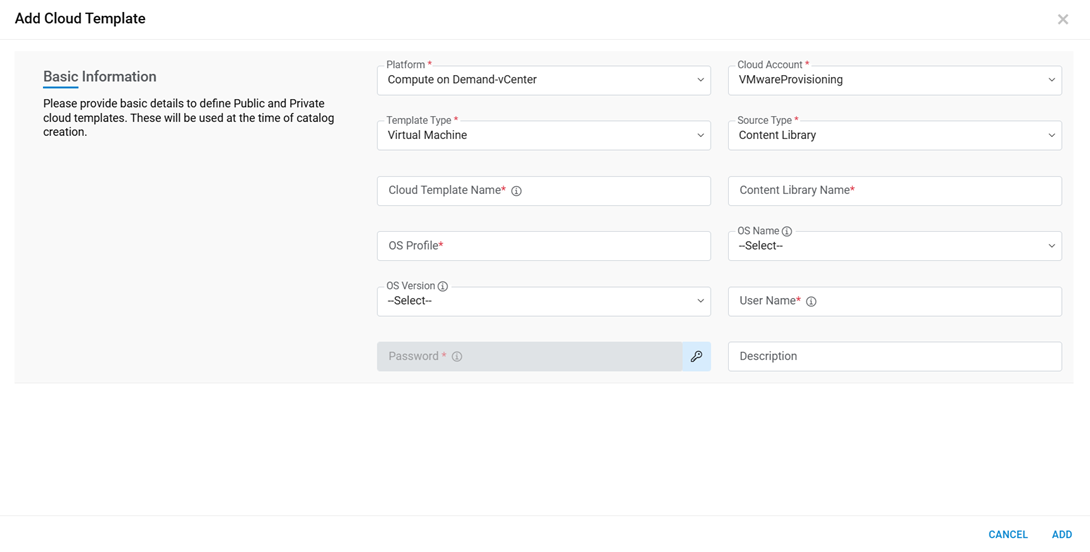Click info icon next to Cloud Template Name

click(x=516, y=190)
